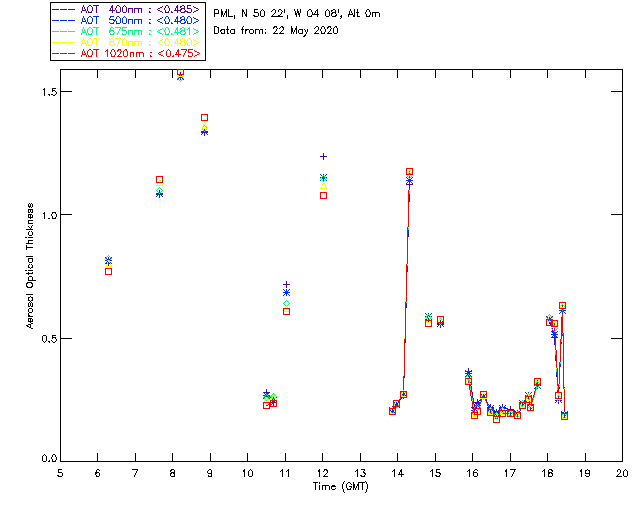
Task: Click the x-axis tick label 8
Action: click(x=173, y=473)
